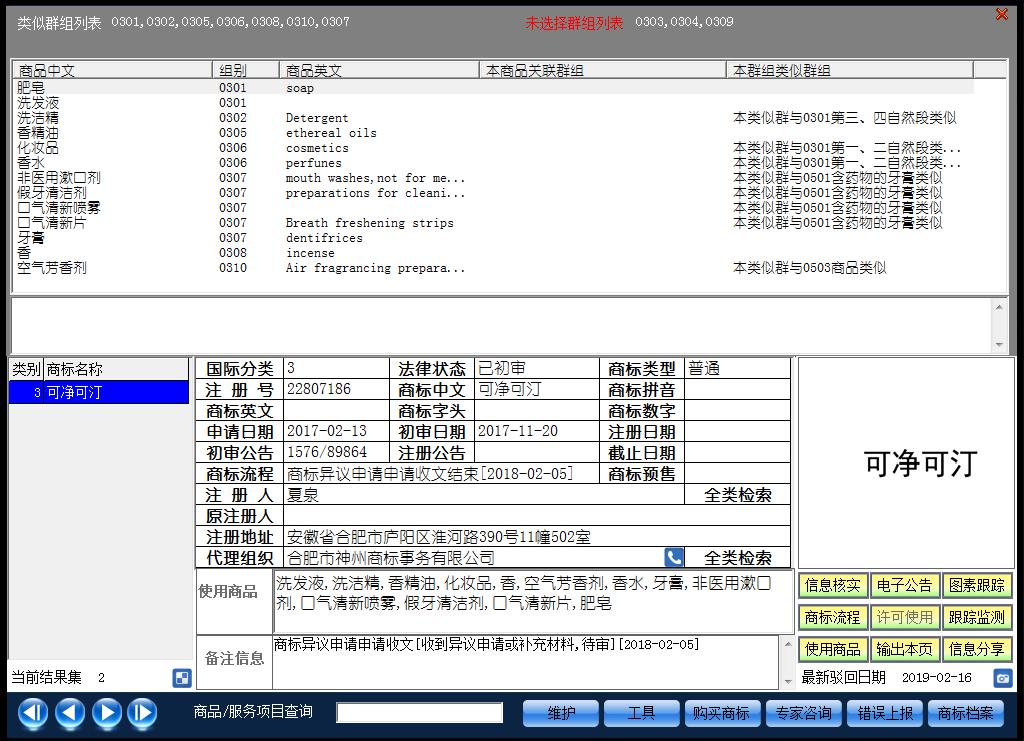Jump to the last record using the skip icon
The image size is (1024, 741).
click(x=143, y=713)
